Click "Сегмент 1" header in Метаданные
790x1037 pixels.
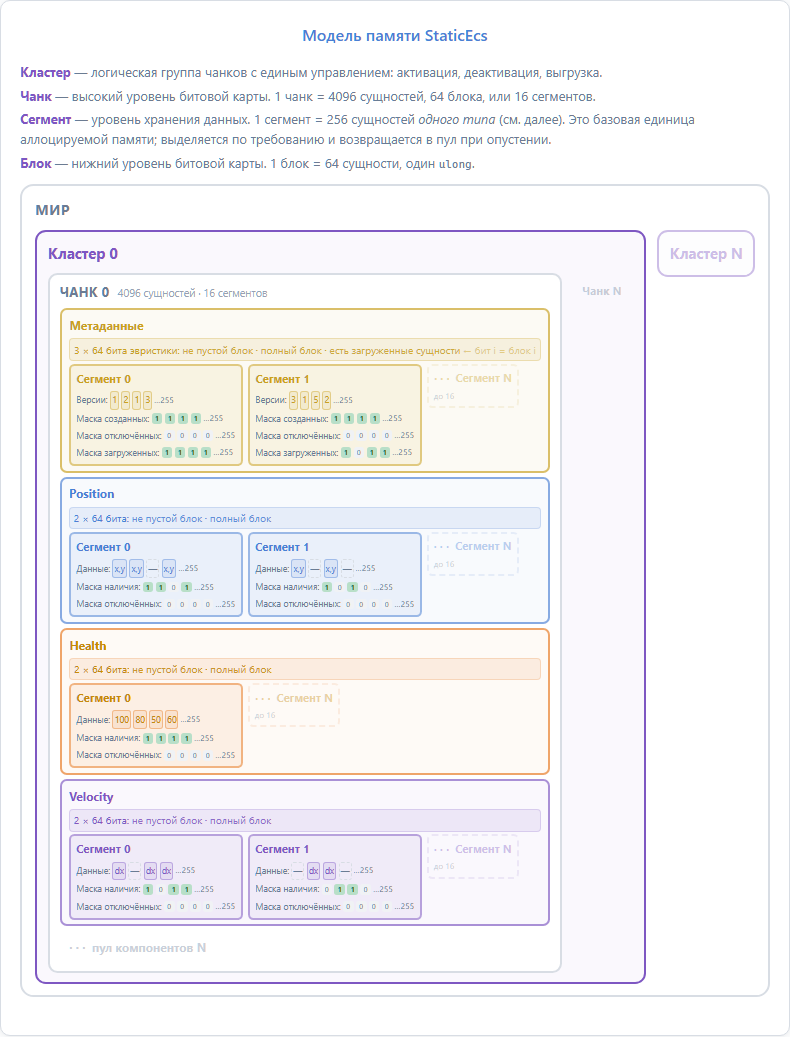282,379
